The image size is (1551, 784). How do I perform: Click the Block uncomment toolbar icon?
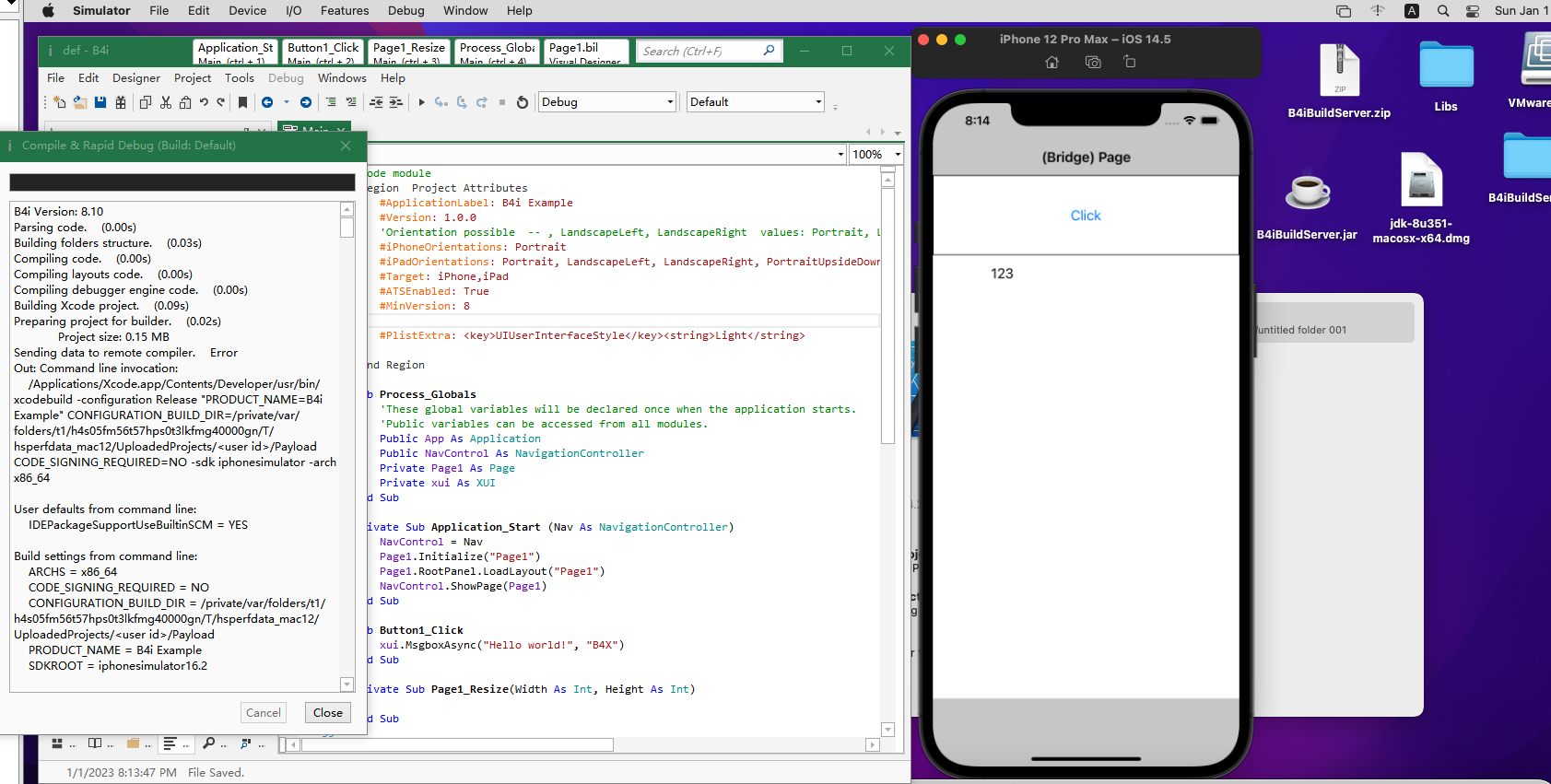[351, 102]
